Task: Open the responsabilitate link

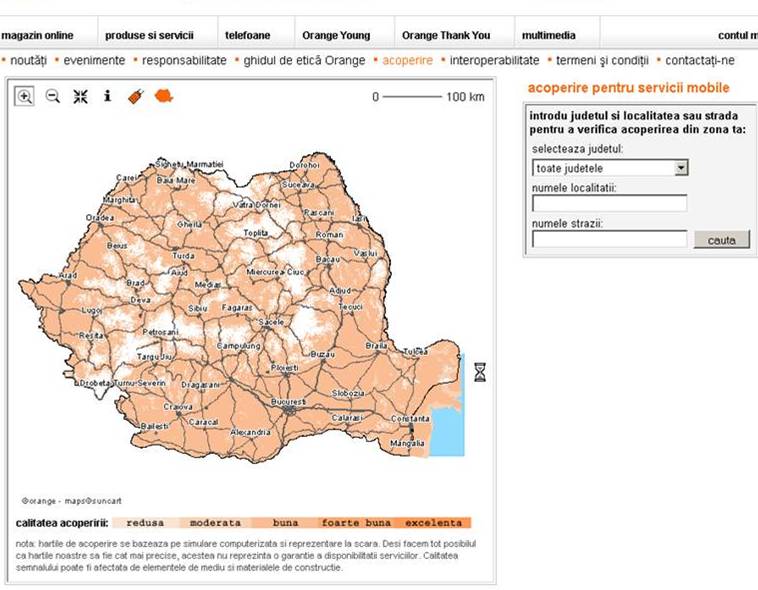Action: [184, 60]
